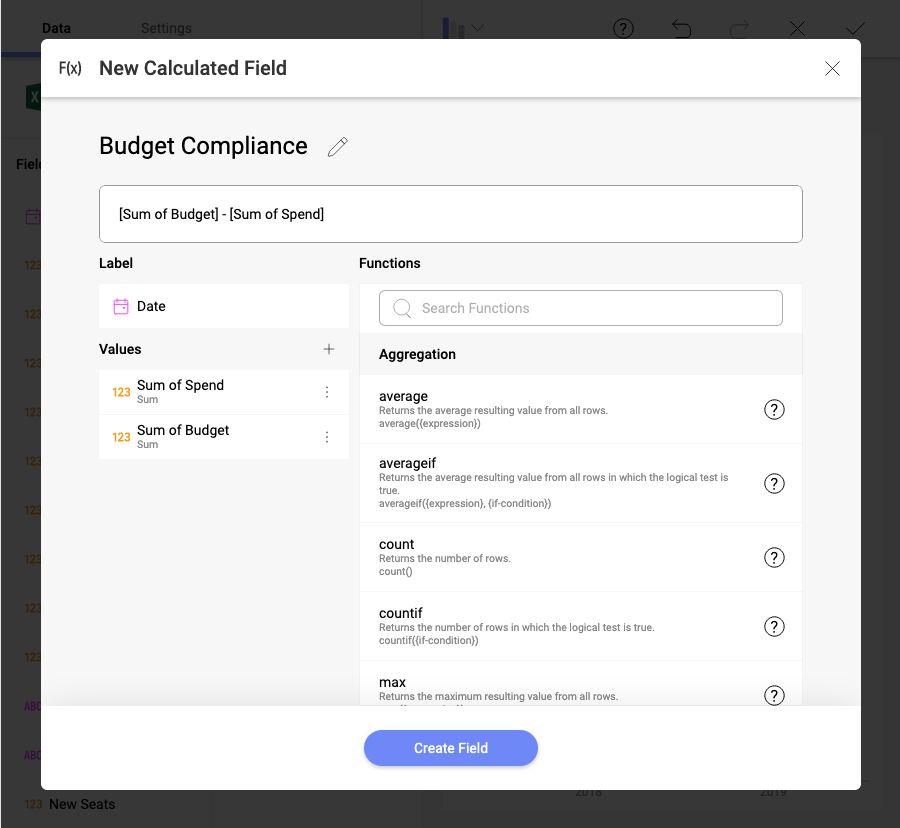Select the count function entry
Screen dimensions: 900x828
(x=396, y=545)
